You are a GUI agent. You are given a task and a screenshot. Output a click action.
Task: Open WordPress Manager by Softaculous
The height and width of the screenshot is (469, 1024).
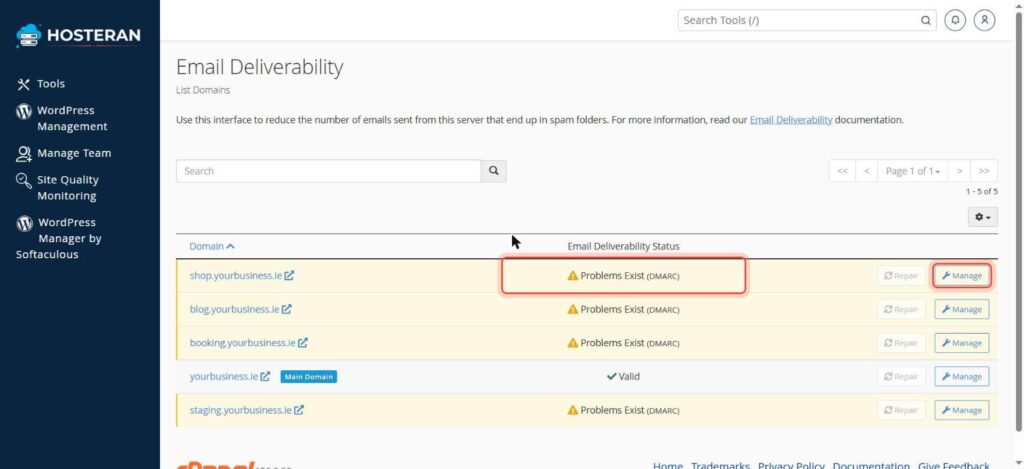tap(59, 238)
